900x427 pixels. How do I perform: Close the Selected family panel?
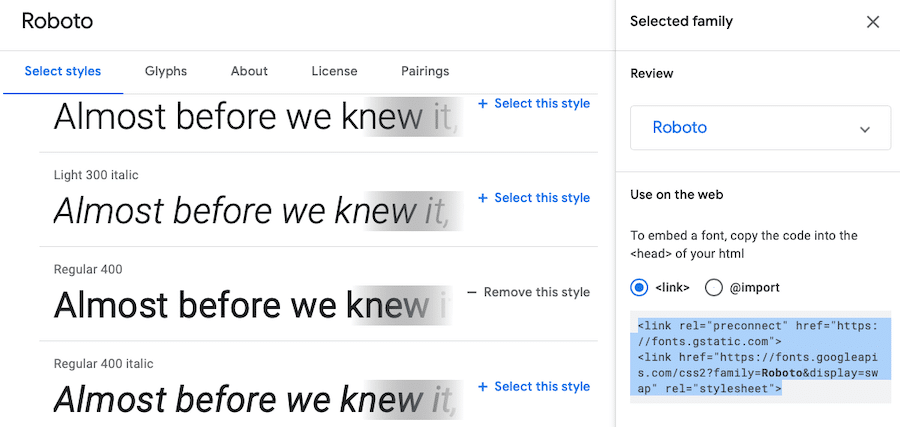[873, 22]
